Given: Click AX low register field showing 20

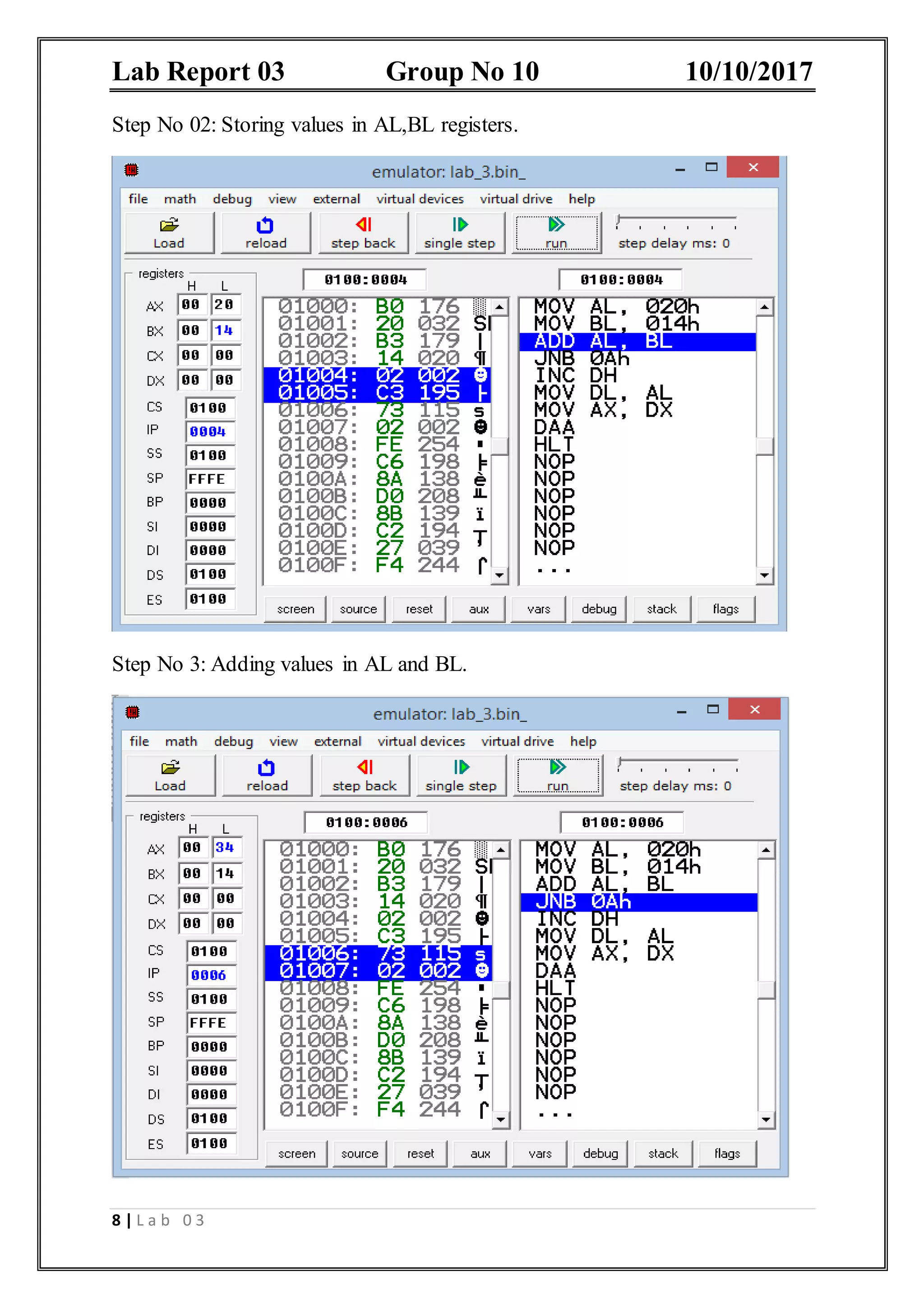Looking at the screenshot, I should coord(226,305).
